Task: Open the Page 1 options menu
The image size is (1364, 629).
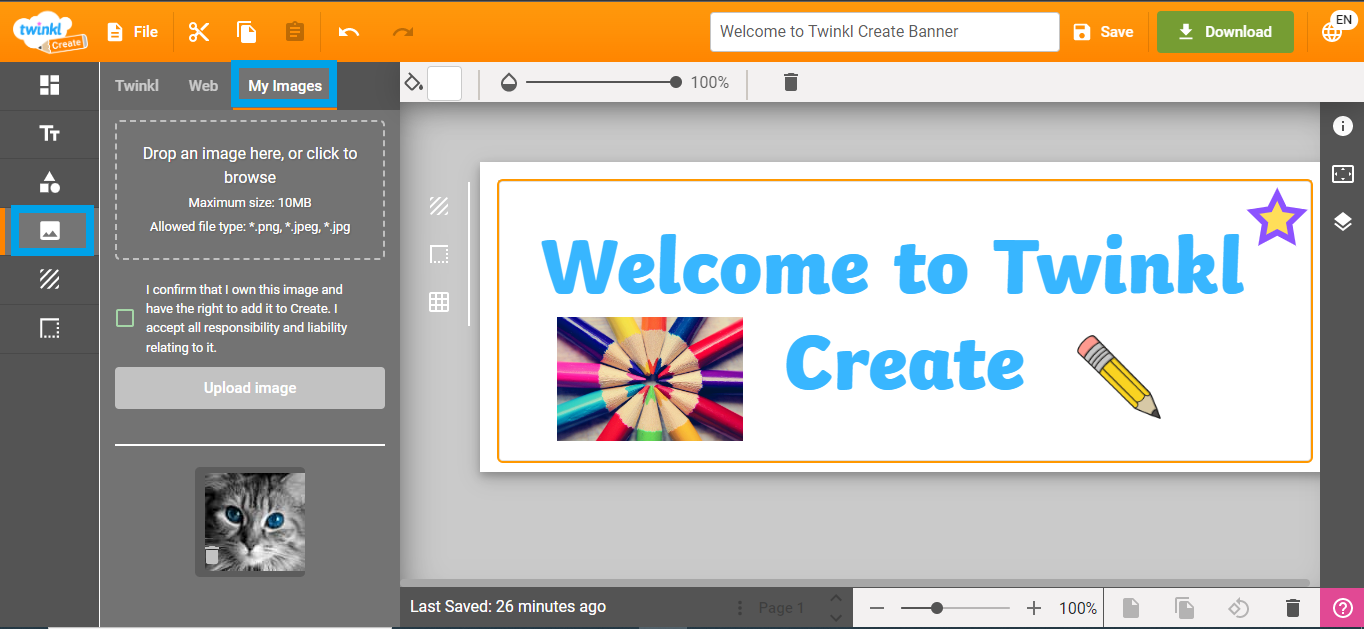Action: tap(739, 607)
